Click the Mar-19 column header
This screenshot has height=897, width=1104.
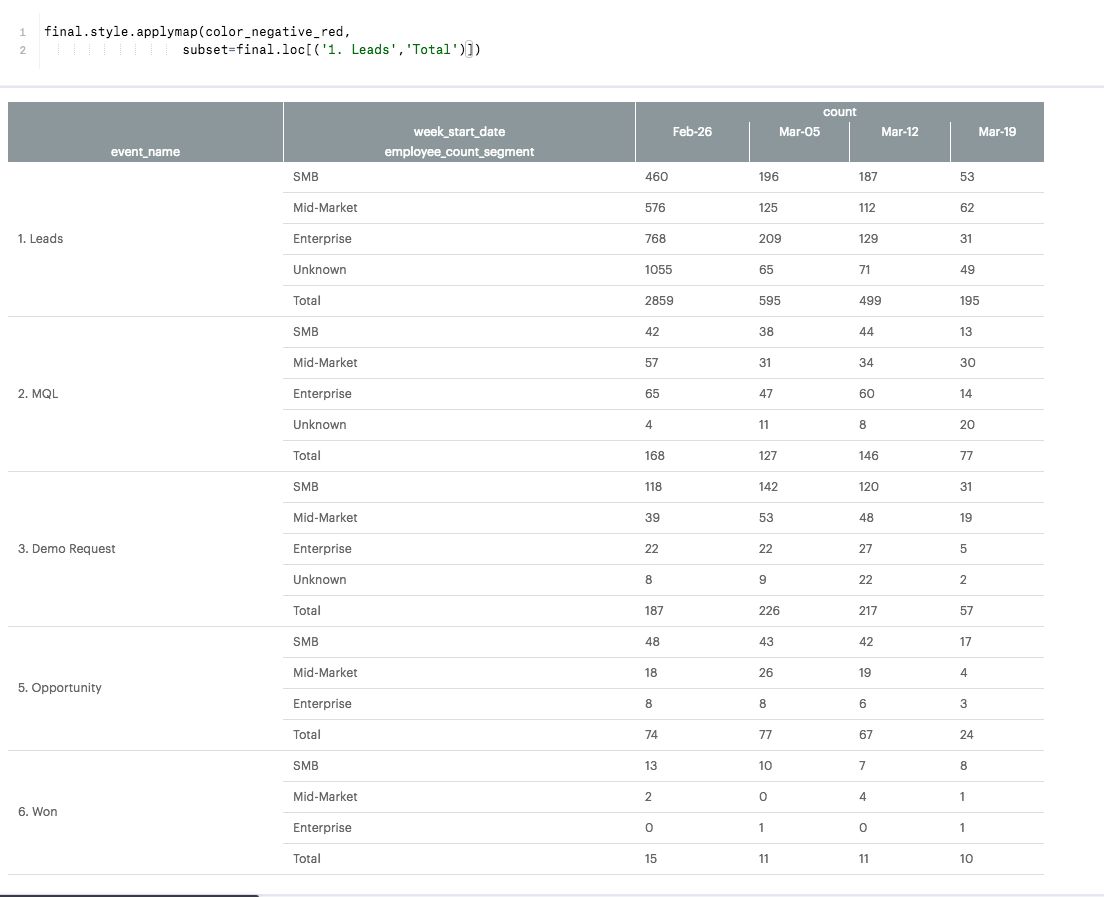coord(996,132)
